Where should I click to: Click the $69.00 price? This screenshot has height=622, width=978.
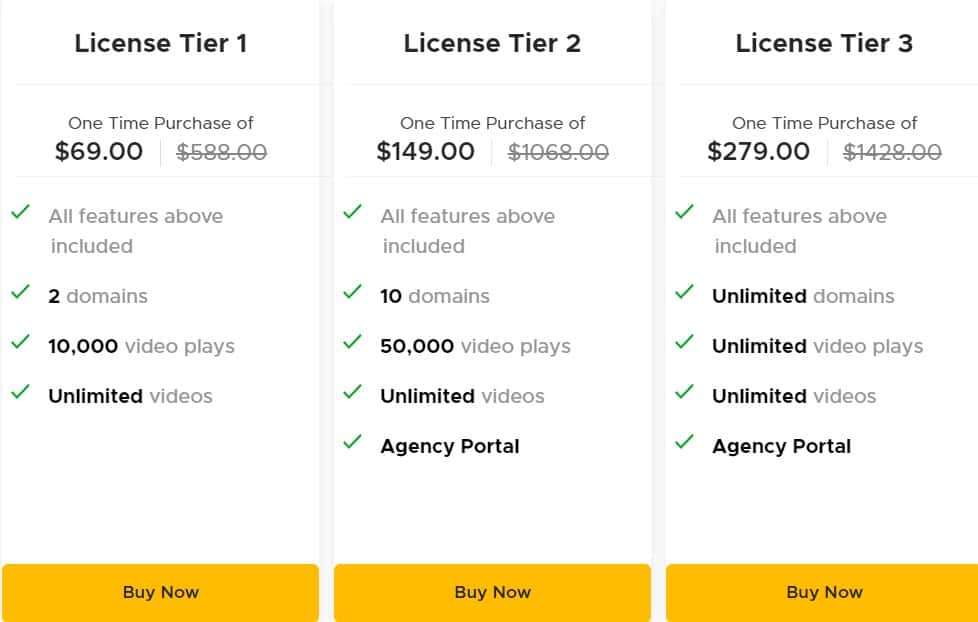coord(100,152)
